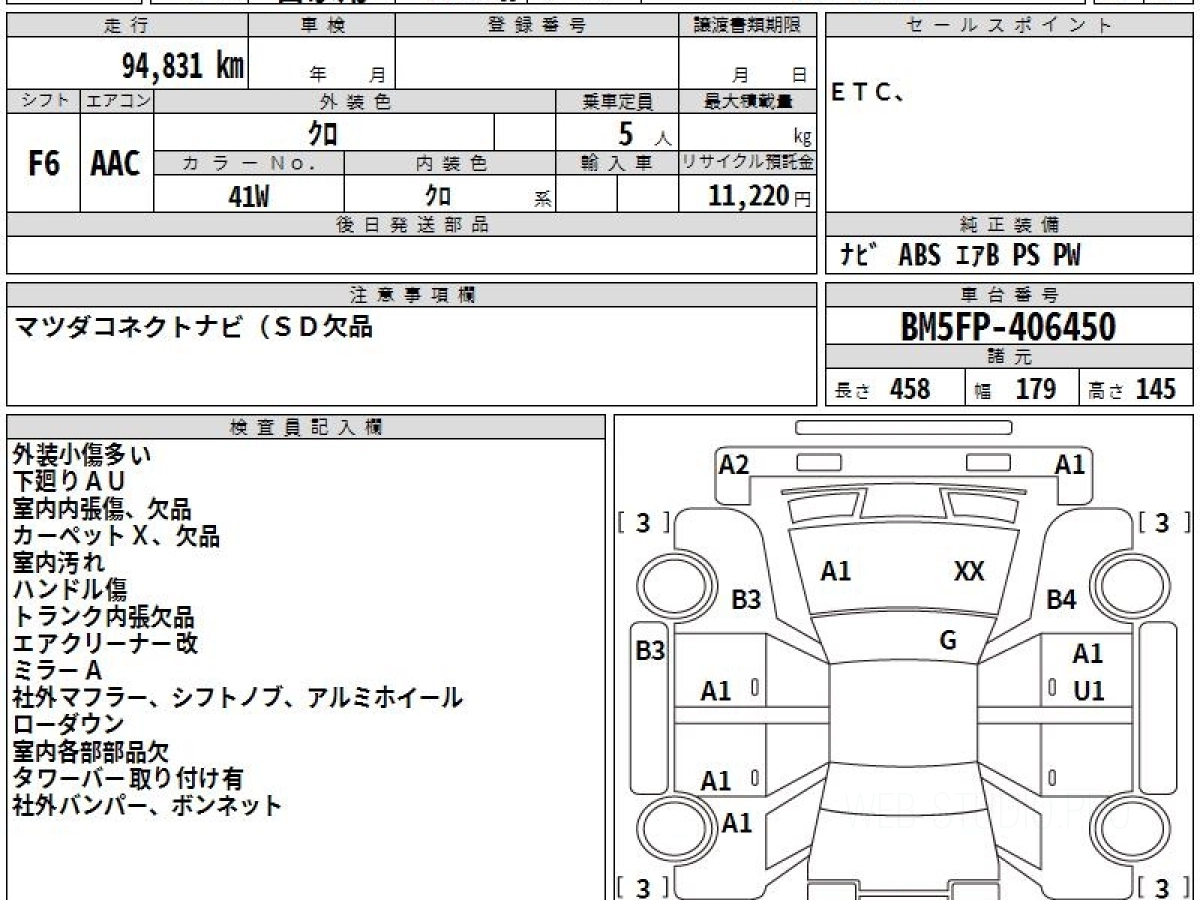Select chassis number BM5FP-406450

pyautogui.click(x=1009, y=327)
